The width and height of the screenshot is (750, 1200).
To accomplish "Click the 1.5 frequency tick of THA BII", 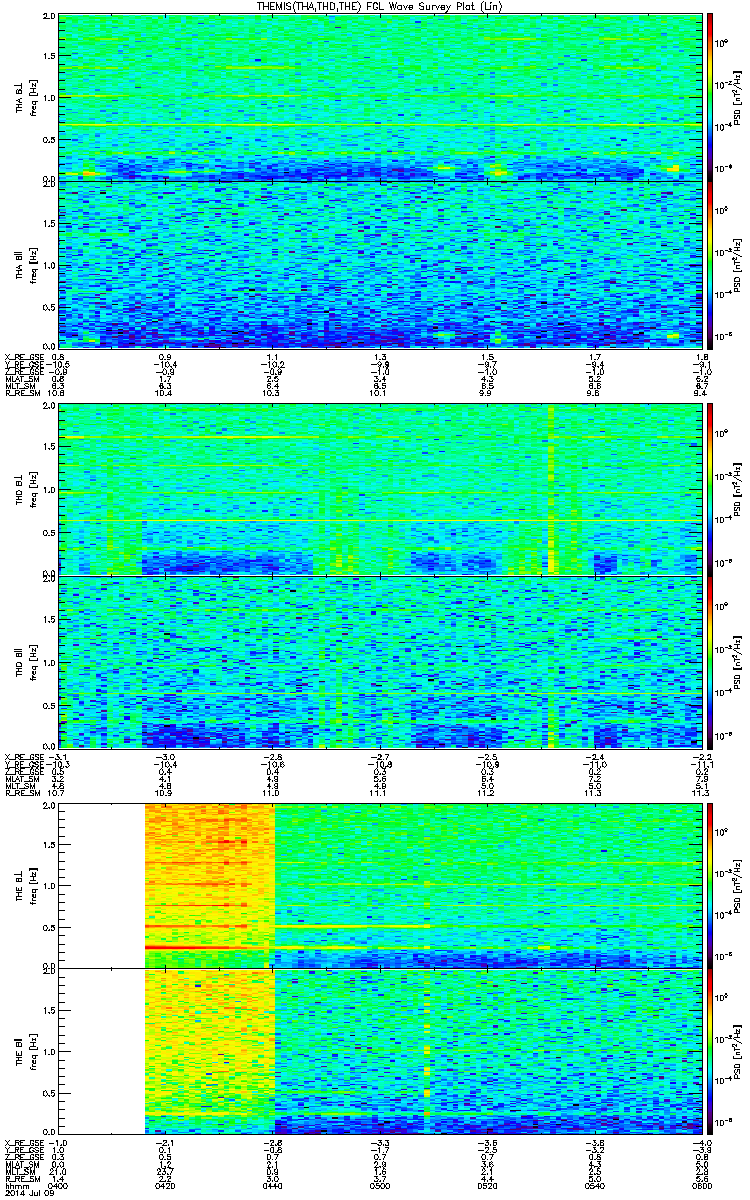I will coord(49,224).
